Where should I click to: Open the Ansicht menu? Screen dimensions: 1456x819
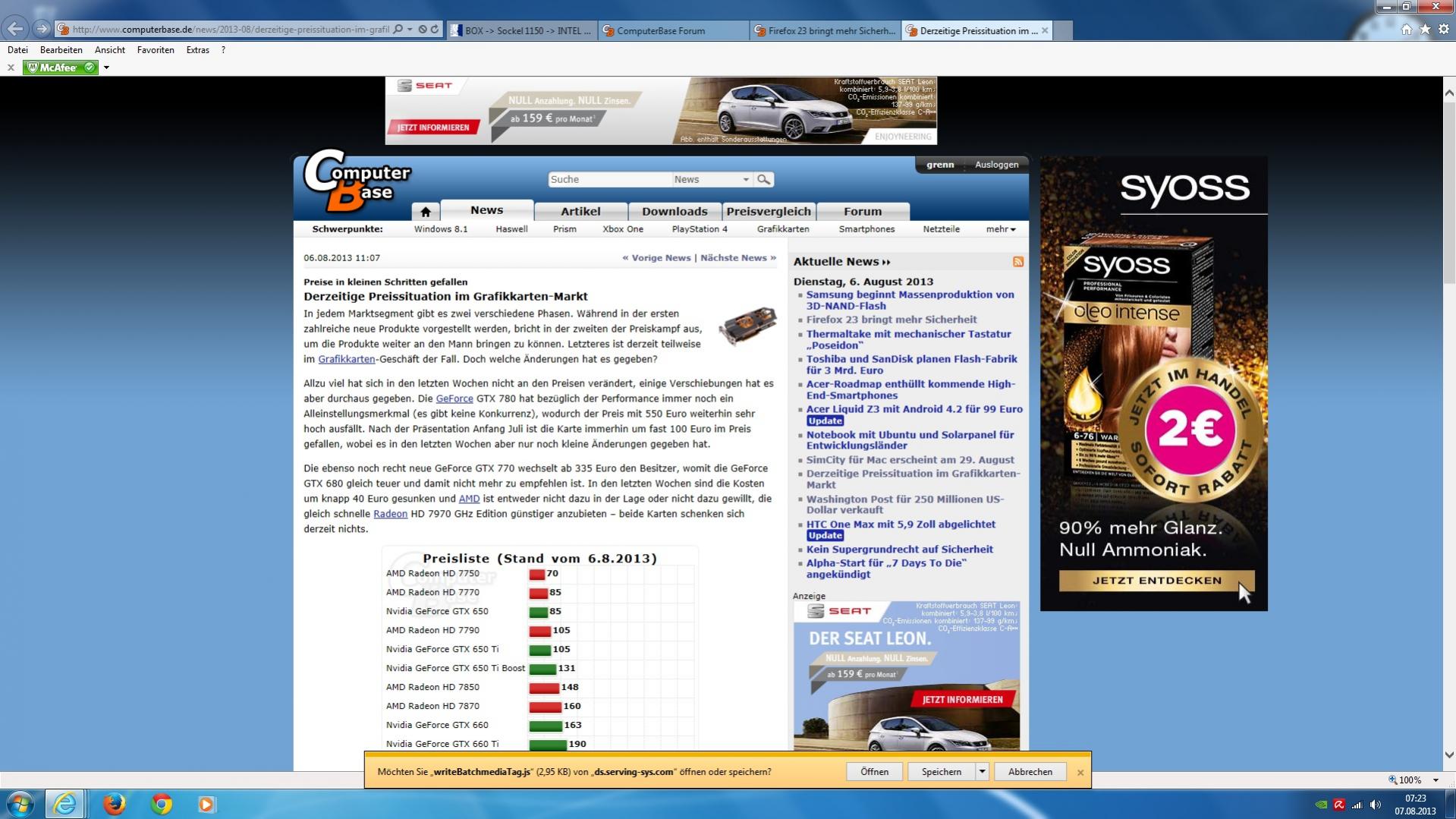pos(110,50)
